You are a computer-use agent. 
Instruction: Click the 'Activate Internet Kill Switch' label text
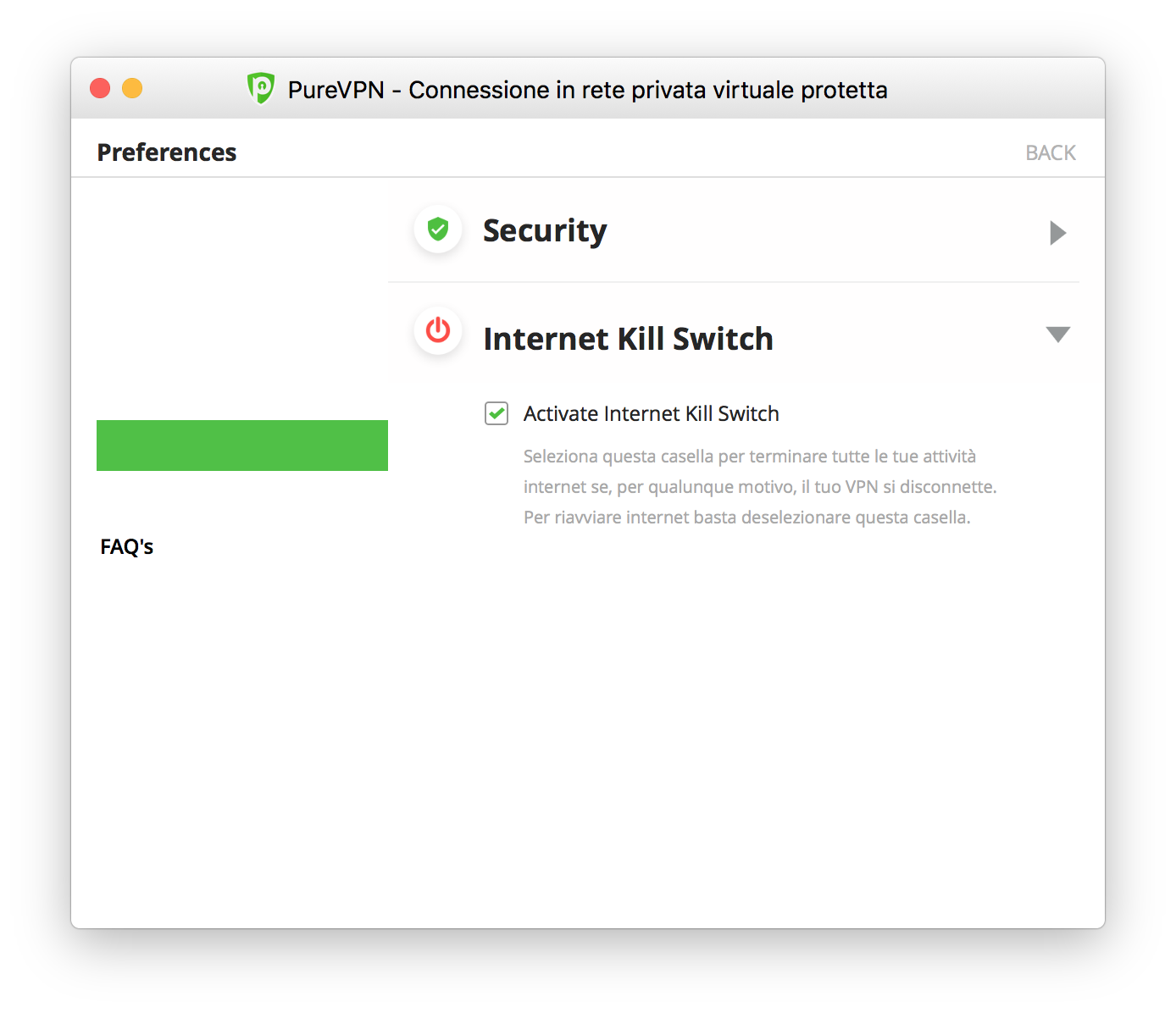651,413
